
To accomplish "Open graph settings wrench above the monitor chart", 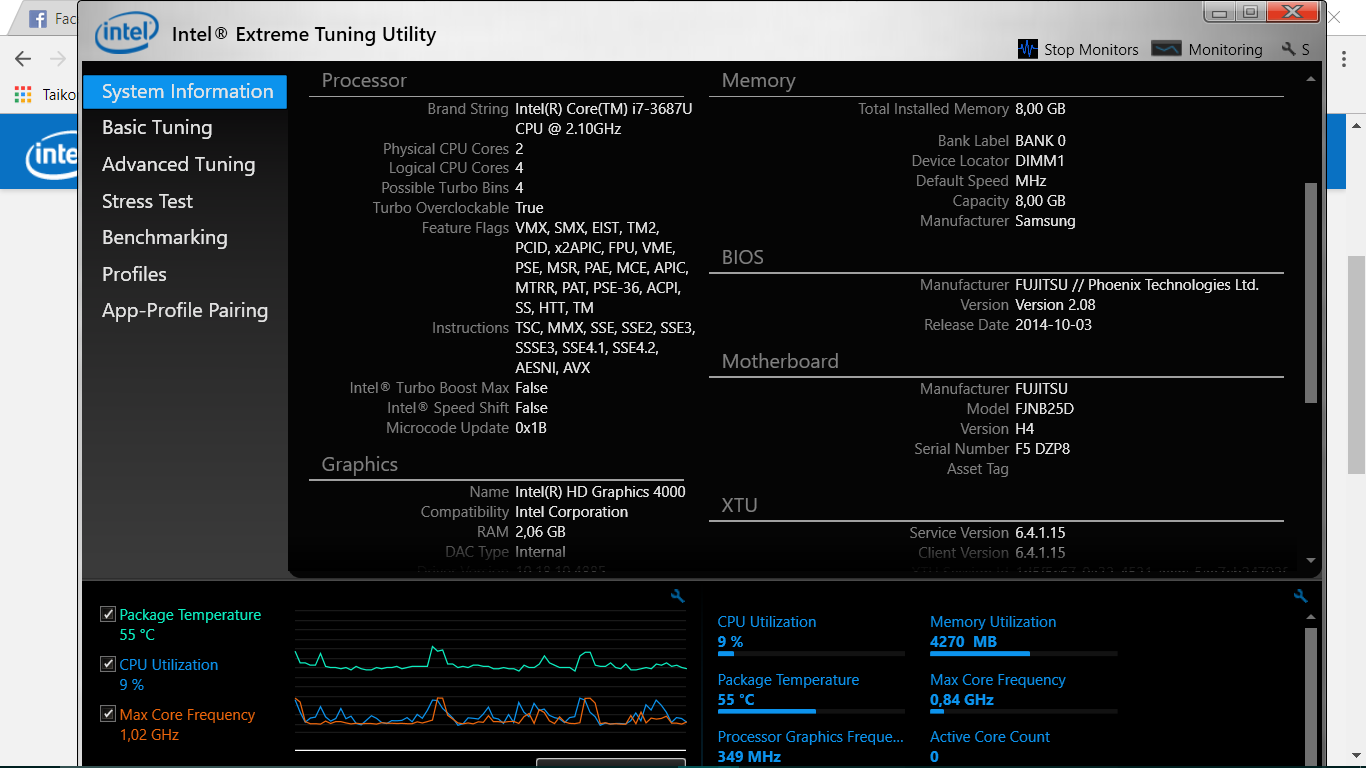I will click(x=678, y=596).
